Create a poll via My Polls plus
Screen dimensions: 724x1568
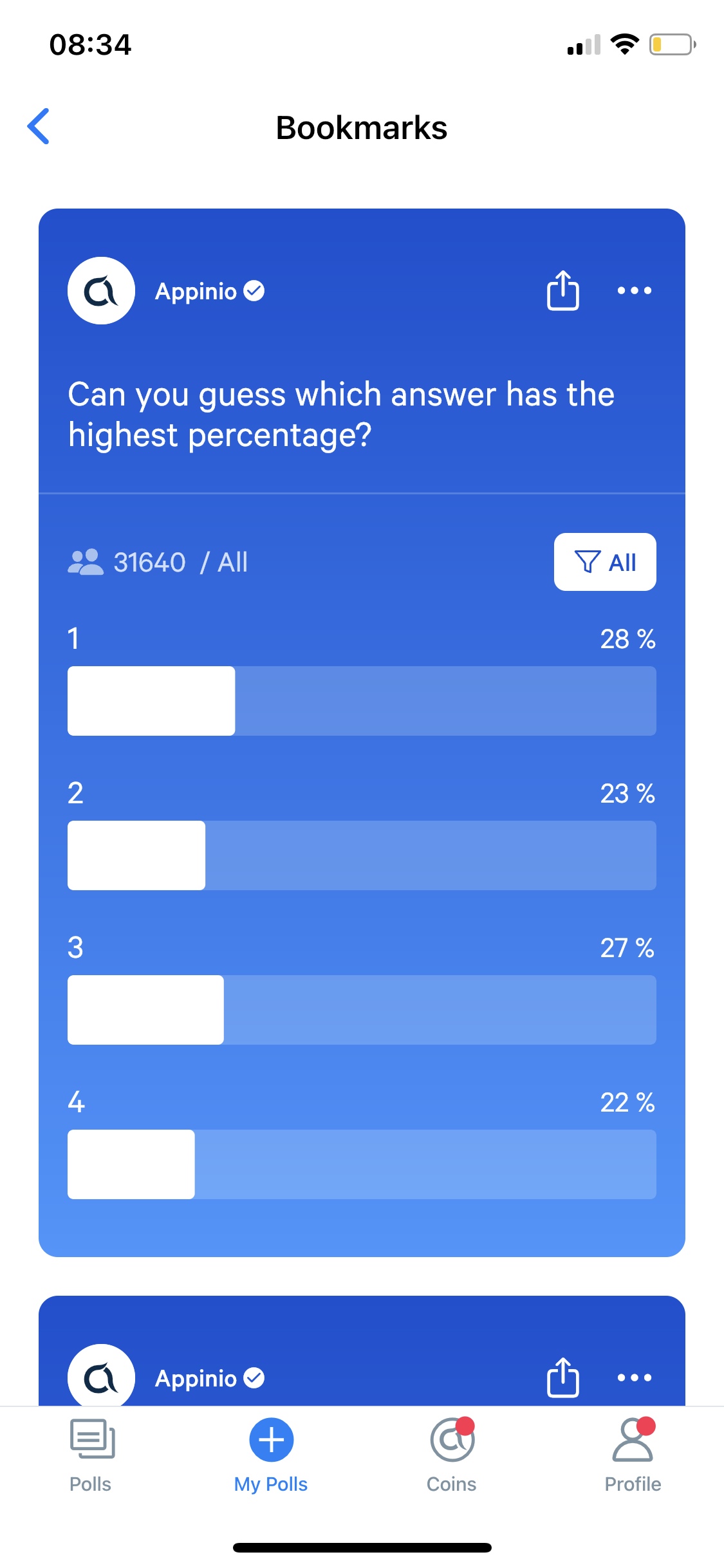point(271,1441)
